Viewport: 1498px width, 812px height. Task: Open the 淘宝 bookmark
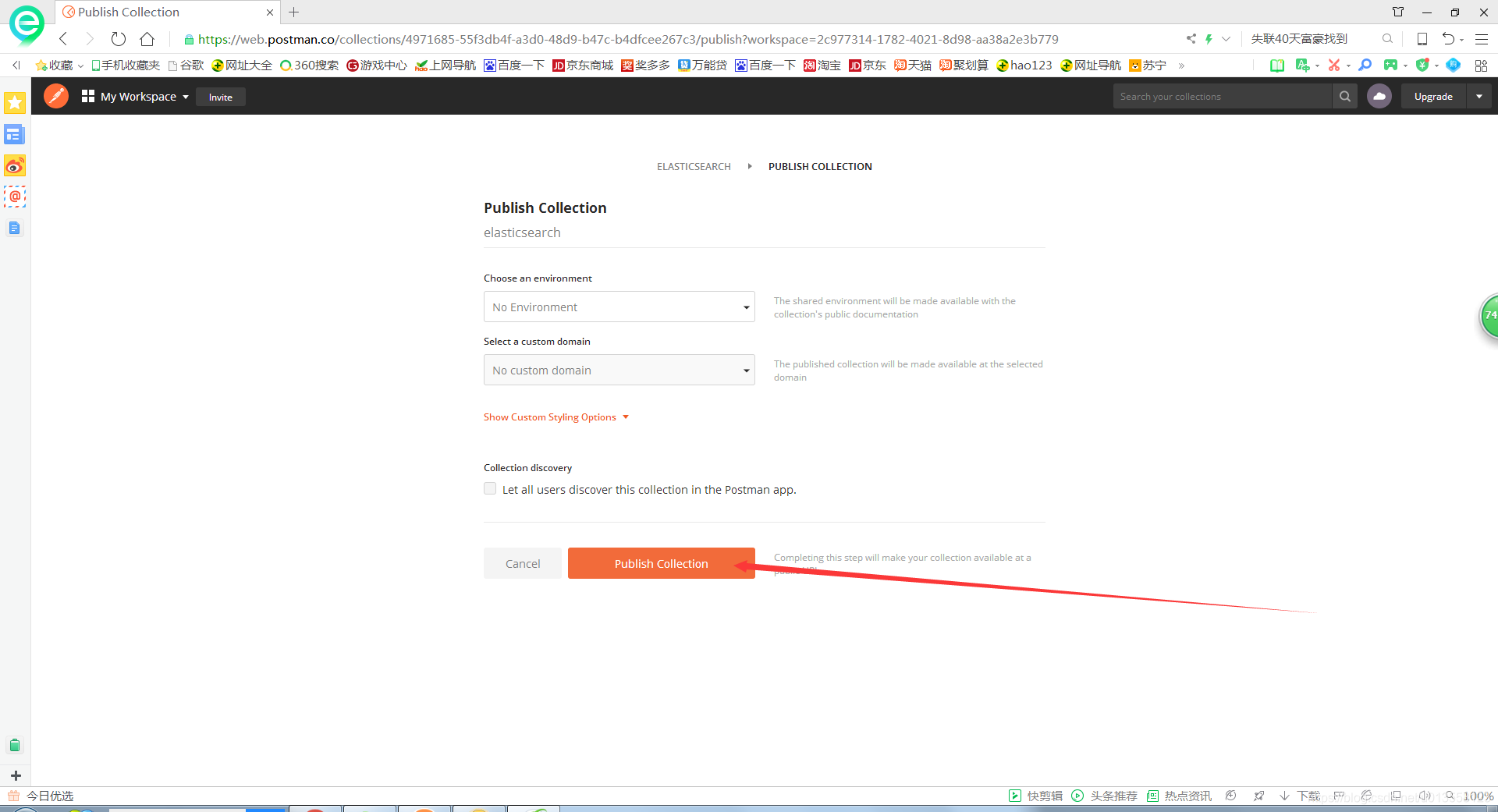(822, 66)
